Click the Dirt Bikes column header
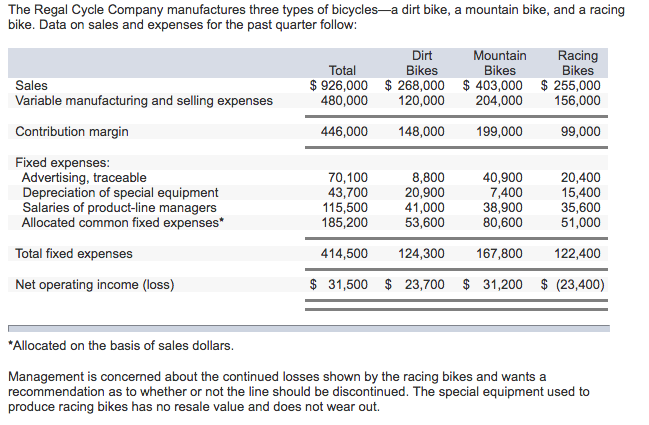Screen dimensions: 649x425 pos(421,63)
